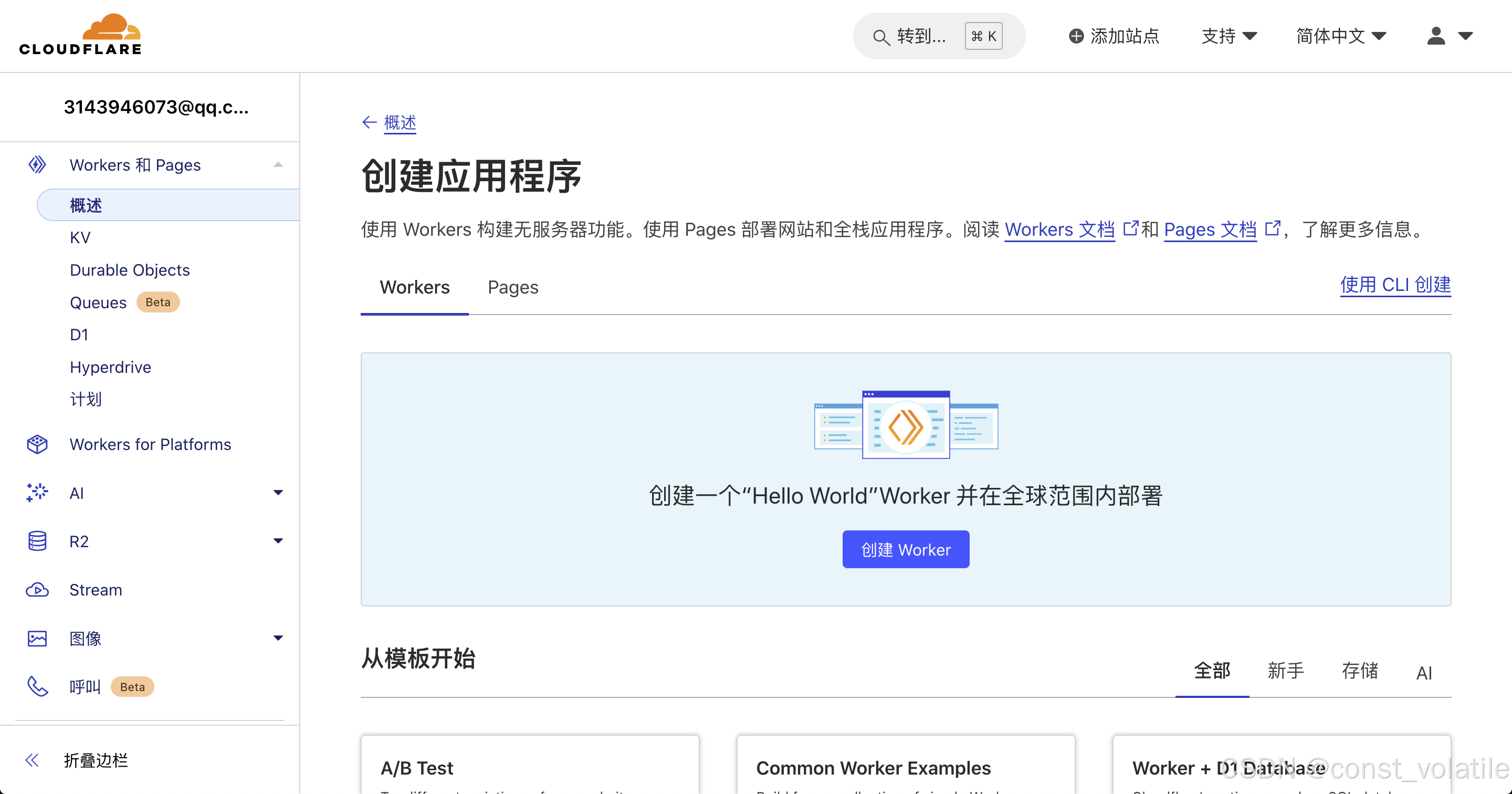1512x794 pixels.
Task: Open the 支持 dropdown menu
Action: coord(1229,36)
